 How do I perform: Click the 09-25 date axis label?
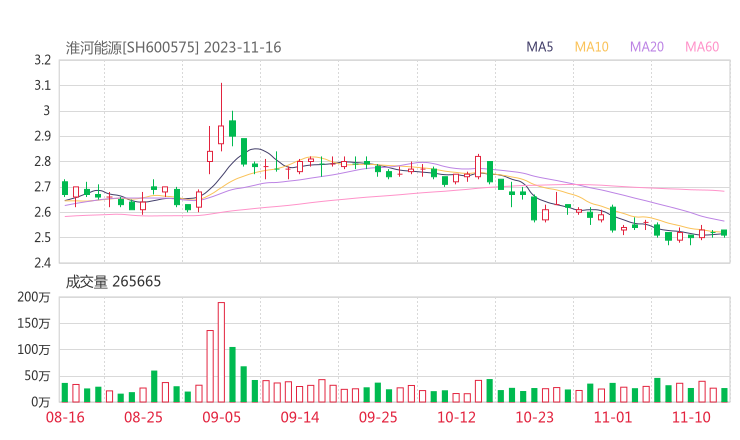click(378, 417)
